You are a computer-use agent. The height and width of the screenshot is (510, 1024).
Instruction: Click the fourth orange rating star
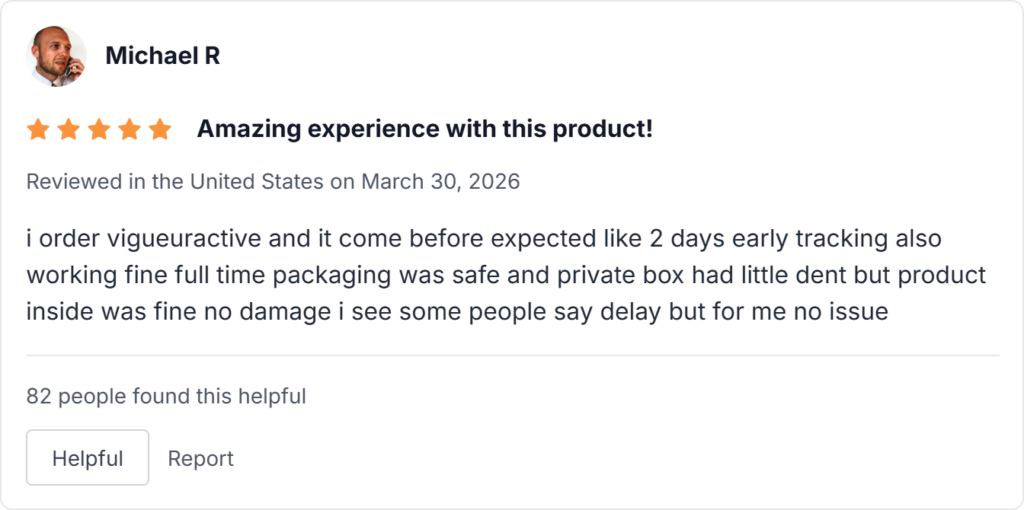point(129,129)
